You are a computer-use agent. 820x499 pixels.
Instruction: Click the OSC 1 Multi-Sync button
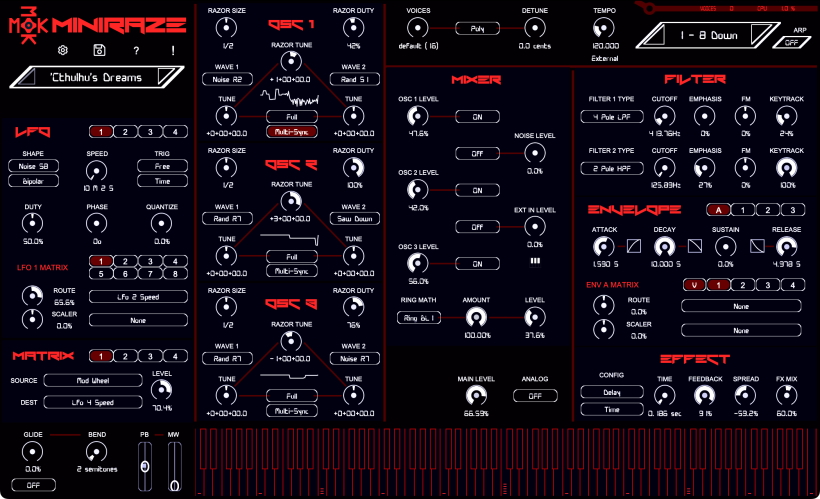[285, 132]
